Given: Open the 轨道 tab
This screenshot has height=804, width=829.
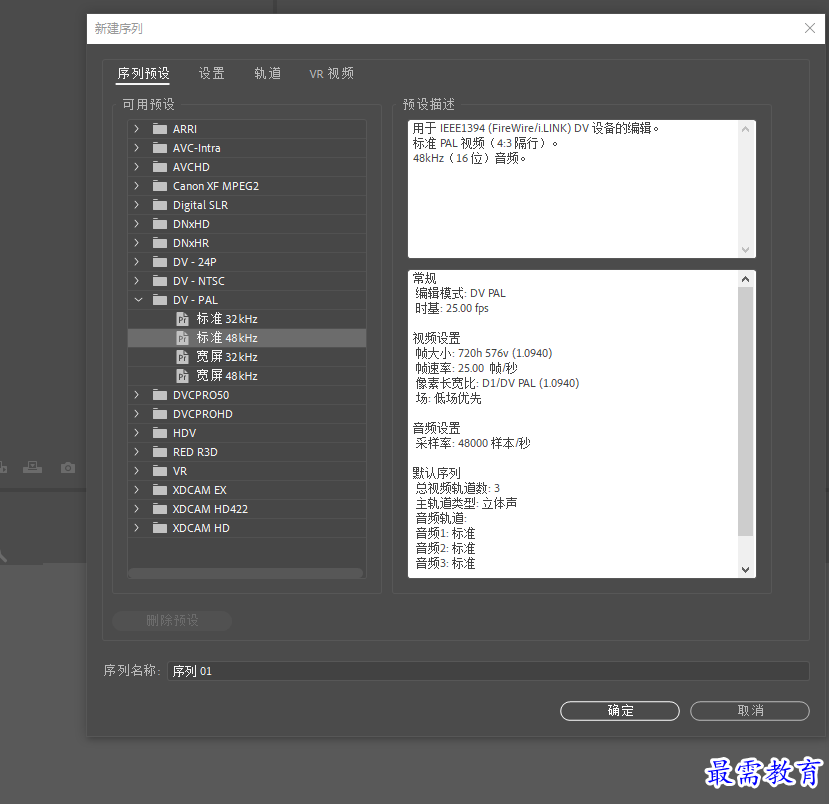Looking at the screenshot, I should tap(268, 73).
